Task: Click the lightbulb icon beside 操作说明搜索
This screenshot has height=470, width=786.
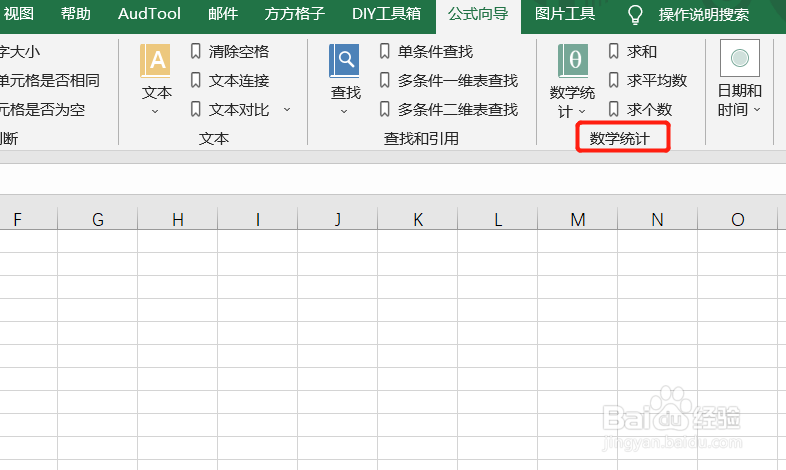Action: click(635, 15)
